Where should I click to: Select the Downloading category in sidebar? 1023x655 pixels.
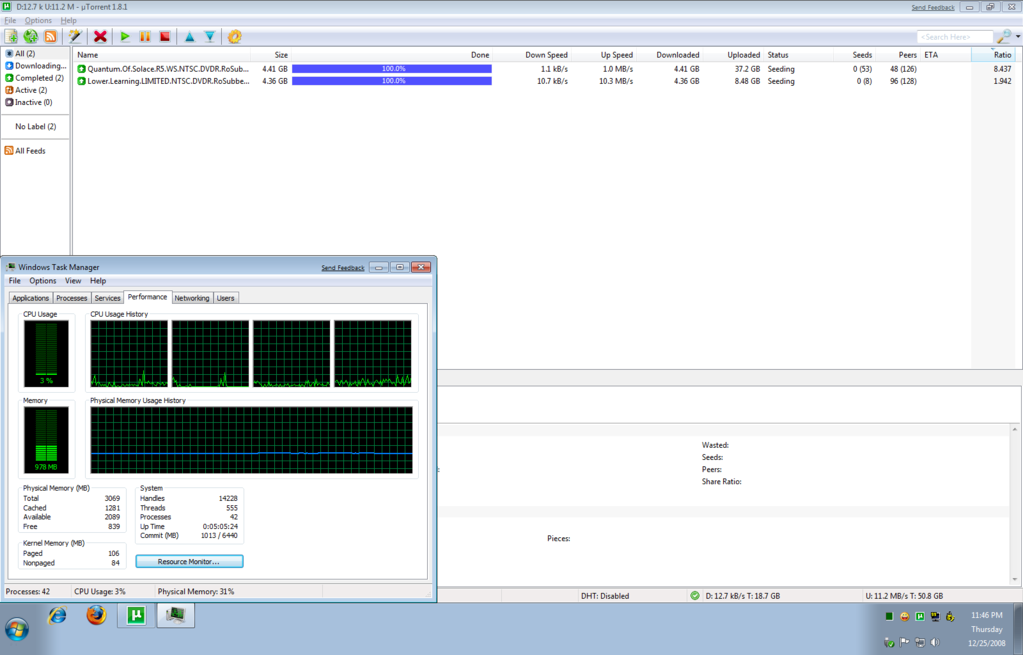coord(36,66)
